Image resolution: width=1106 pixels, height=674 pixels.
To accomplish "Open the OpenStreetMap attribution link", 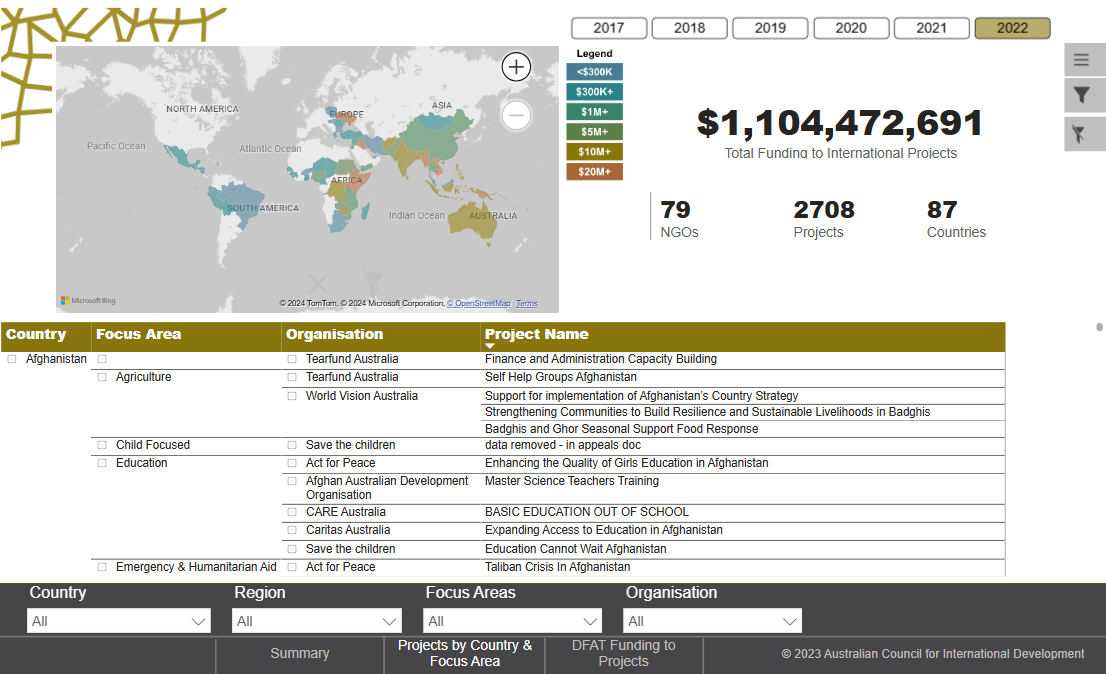I will tap(478, 303).
